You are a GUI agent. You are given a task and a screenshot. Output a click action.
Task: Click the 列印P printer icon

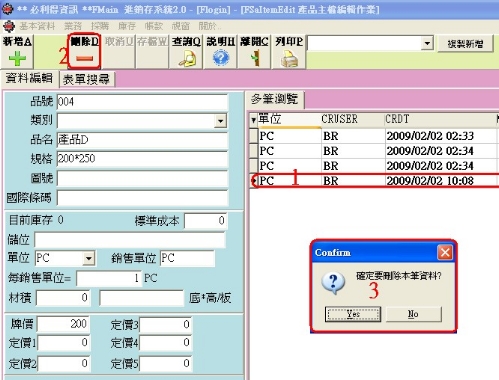[289, 59]
